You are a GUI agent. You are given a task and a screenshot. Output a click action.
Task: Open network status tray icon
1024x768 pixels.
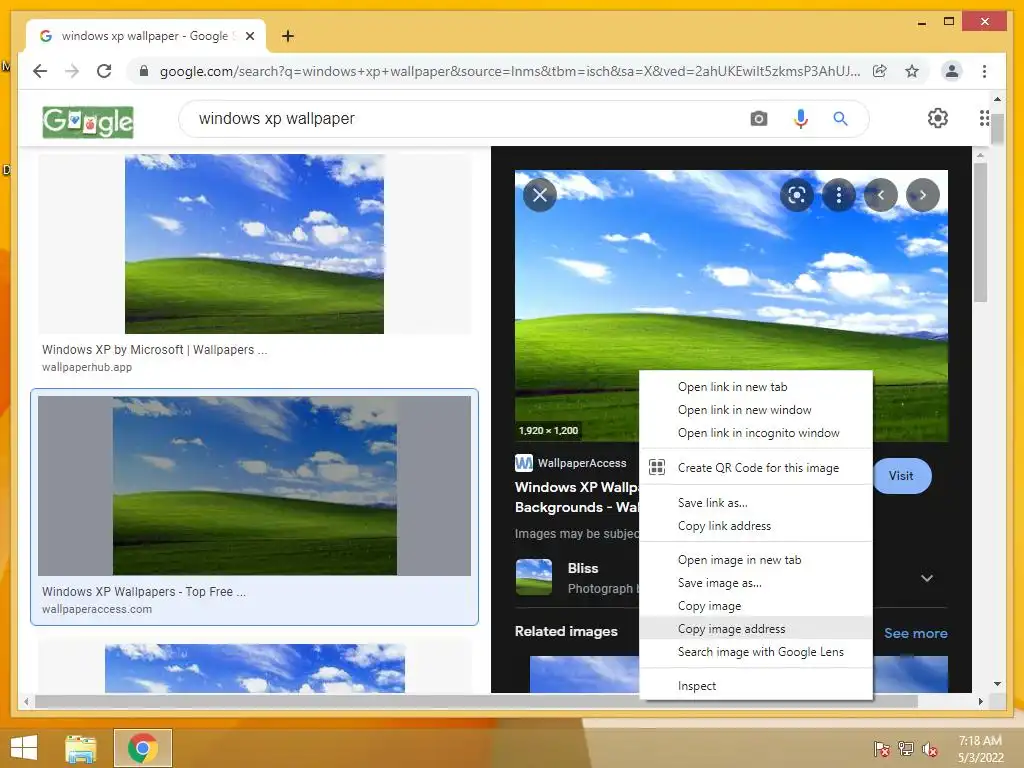[906, 749]
